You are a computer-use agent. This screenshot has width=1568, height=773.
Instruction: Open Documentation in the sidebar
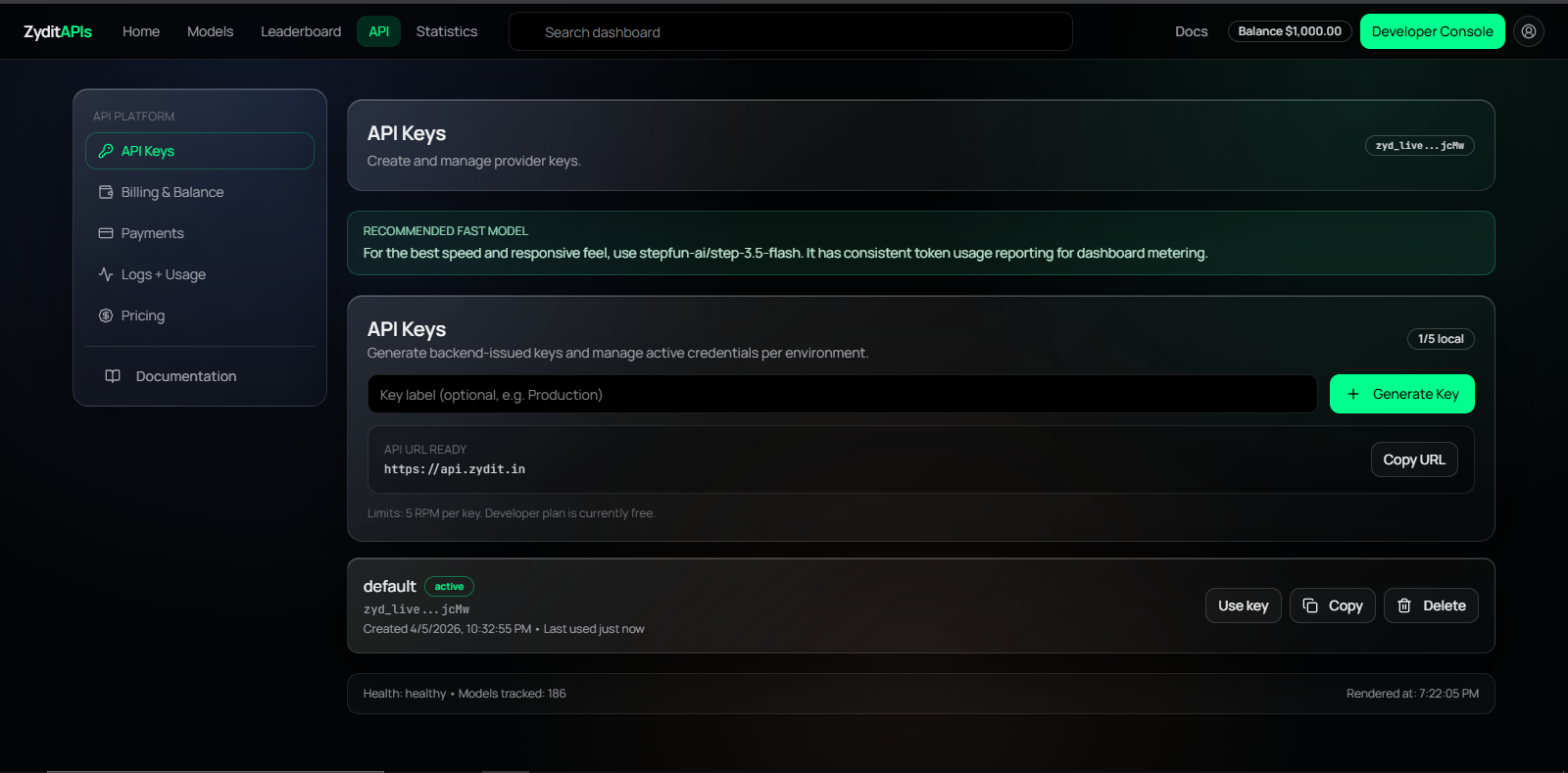[x=200, y=376]
